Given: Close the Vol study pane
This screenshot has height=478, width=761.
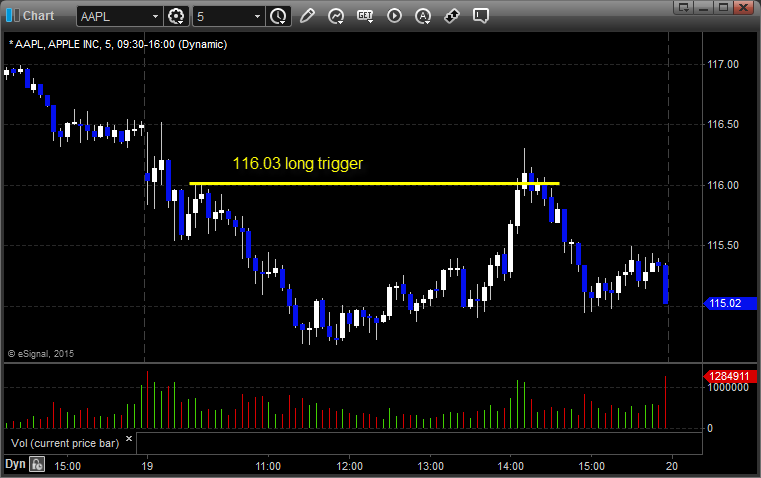Looking at the screenshot, I should 129,439.
